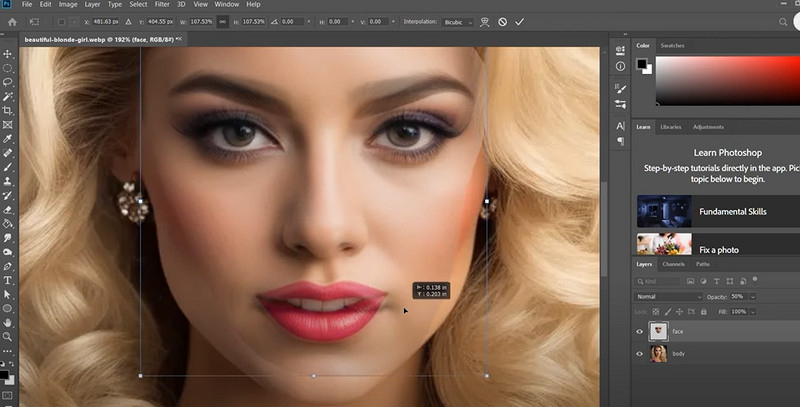Select the Clone Stamp tool
The width and height of the screenshot is (800, 407).
point(8,181)
